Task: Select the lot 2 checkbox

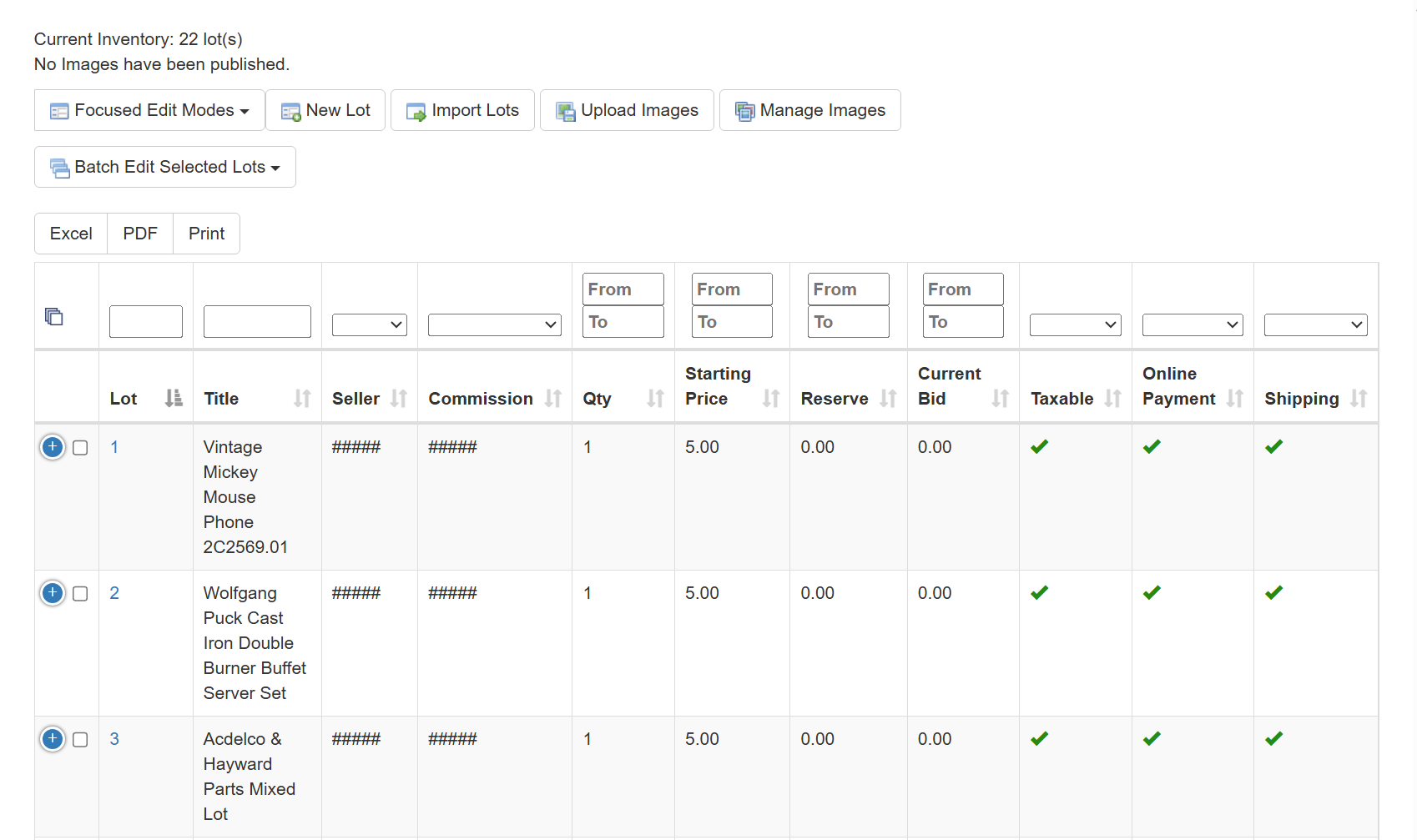Action: tap(80, 594)
